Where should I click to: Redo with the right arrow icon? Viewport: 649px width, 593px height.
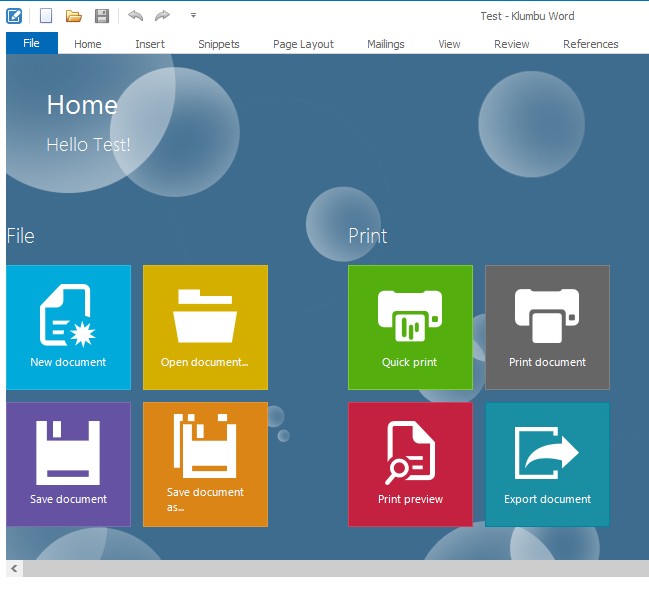[162, 16]
